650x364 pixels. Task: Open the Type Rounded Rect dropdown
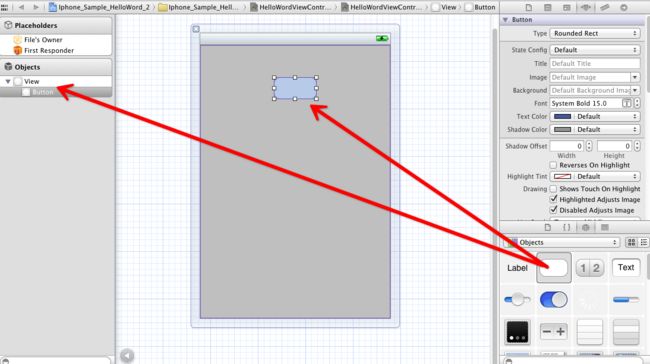[595, 33]
